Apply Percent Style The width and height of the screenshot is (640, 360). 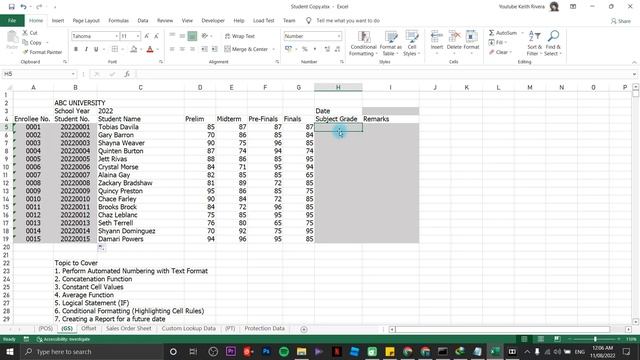coord(304,49)
